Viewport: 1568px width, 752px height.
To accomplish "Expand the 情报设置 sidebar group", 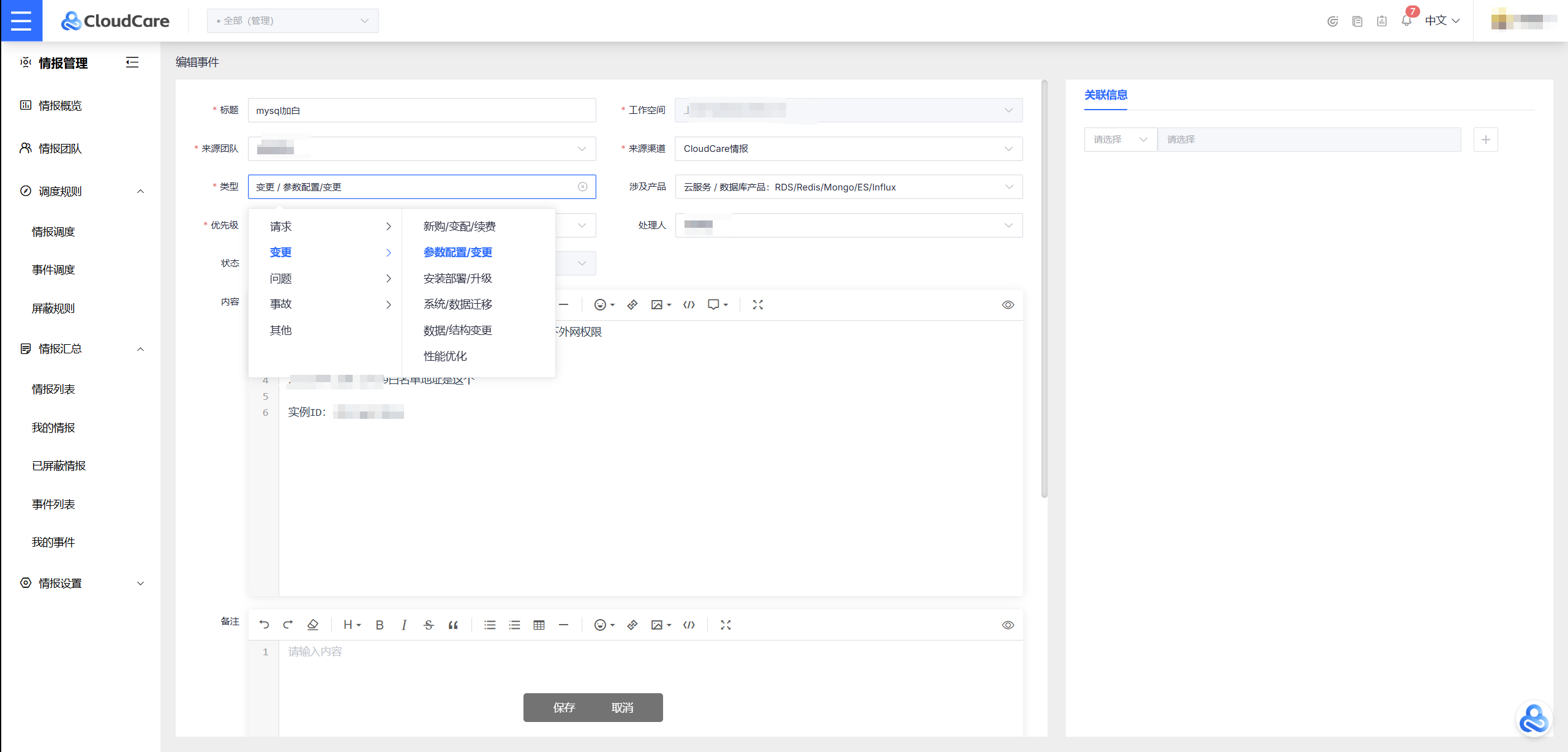I will pyautogui.click(x=140, y=583).
